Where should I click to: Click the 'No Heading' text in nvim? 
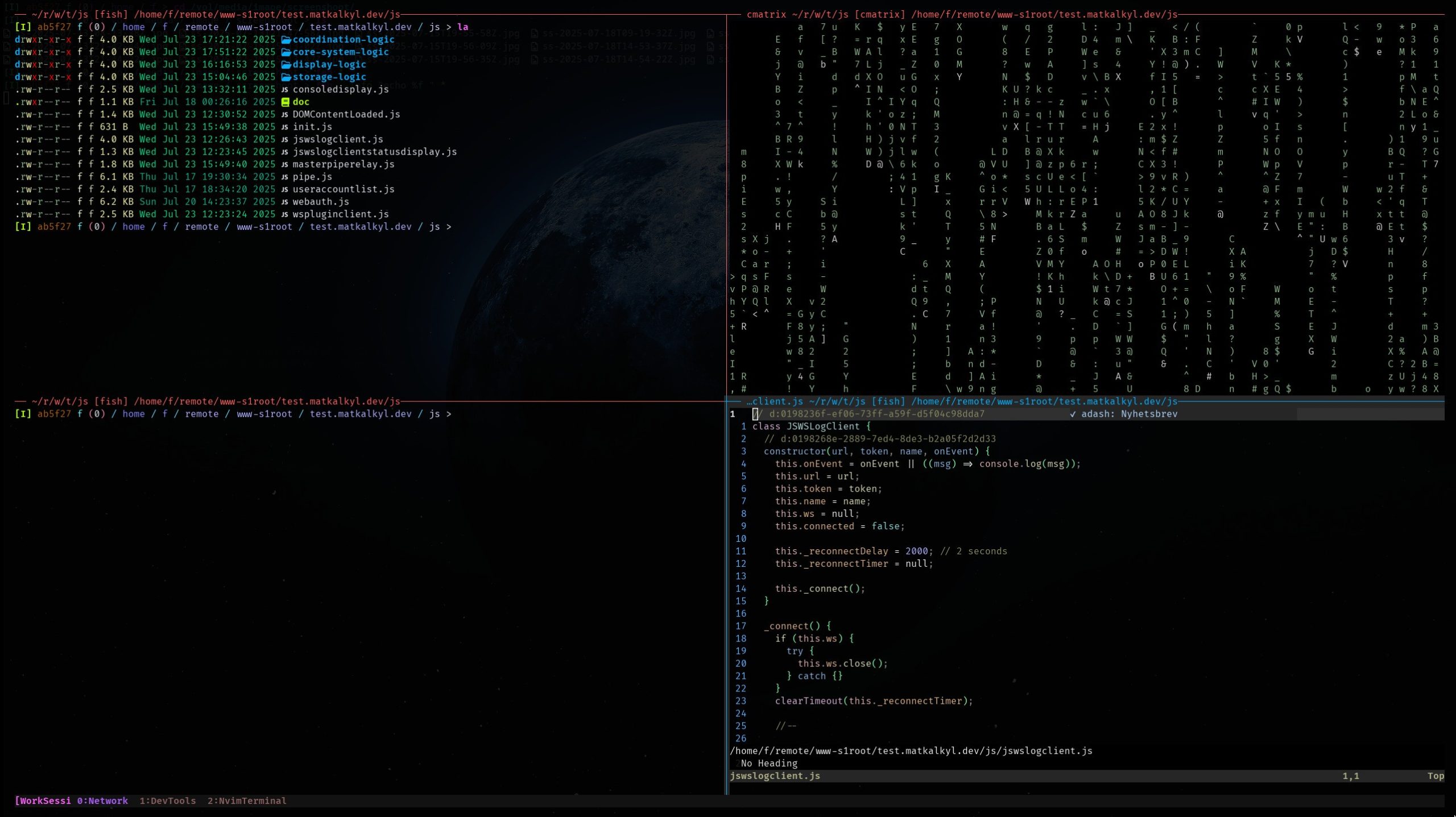[769, 764]
